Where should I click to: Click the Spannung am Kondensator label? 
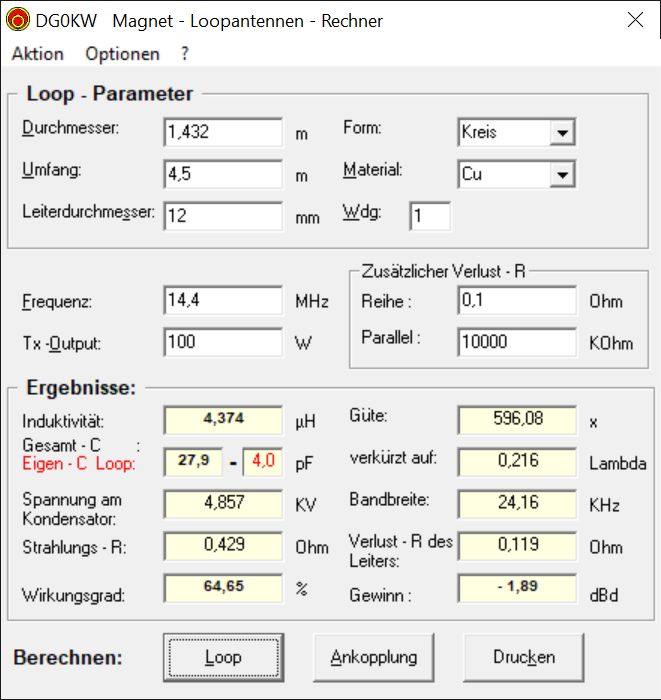[71, 509]
